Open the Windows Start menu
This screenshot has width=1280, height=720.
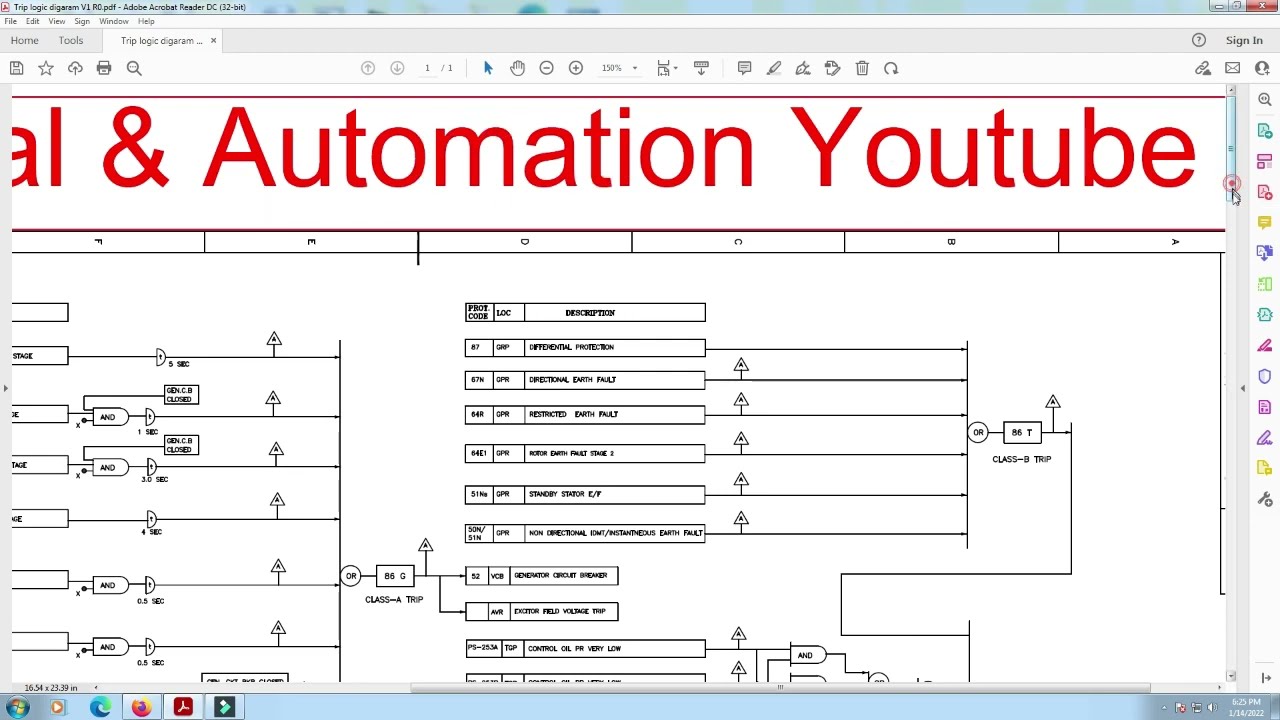(18, 708)
